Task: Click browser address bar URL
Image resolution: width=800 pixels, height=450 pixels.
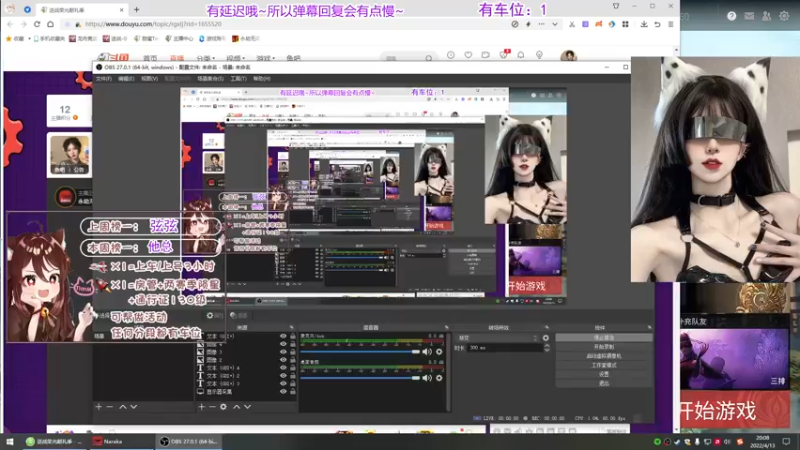Action: pos(153,24)
